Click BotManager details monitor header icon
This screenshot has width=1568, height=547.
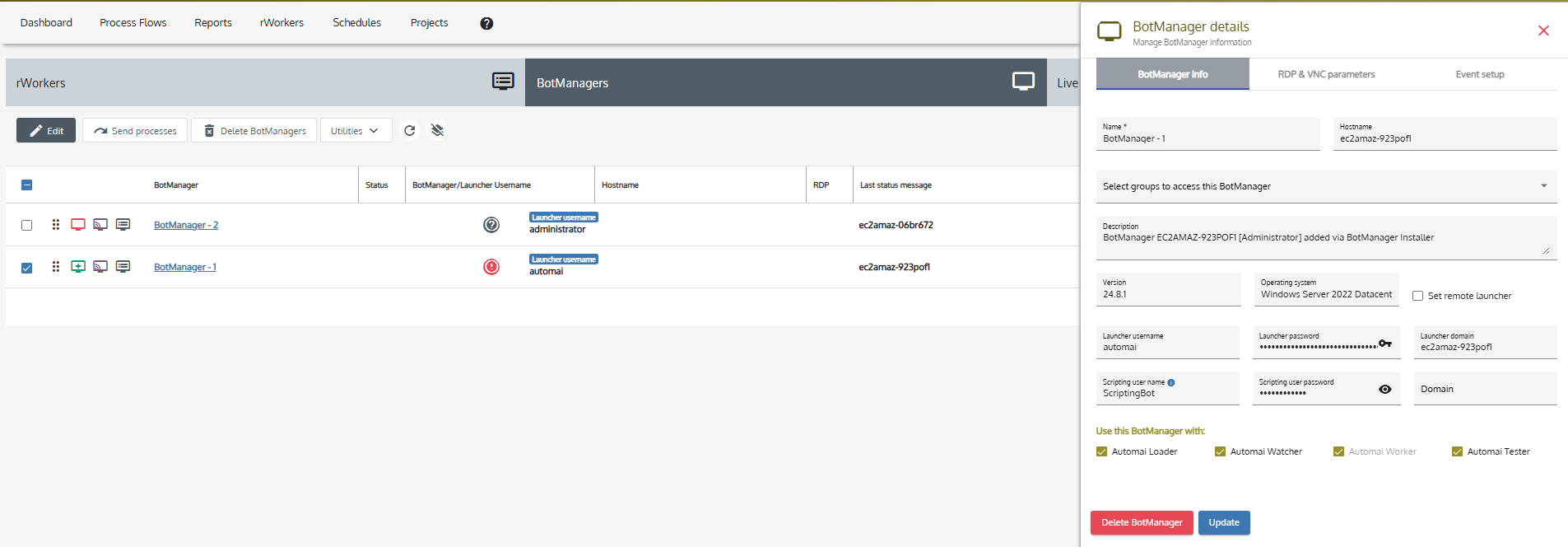pyautogui.click(x=1110, y=31)
